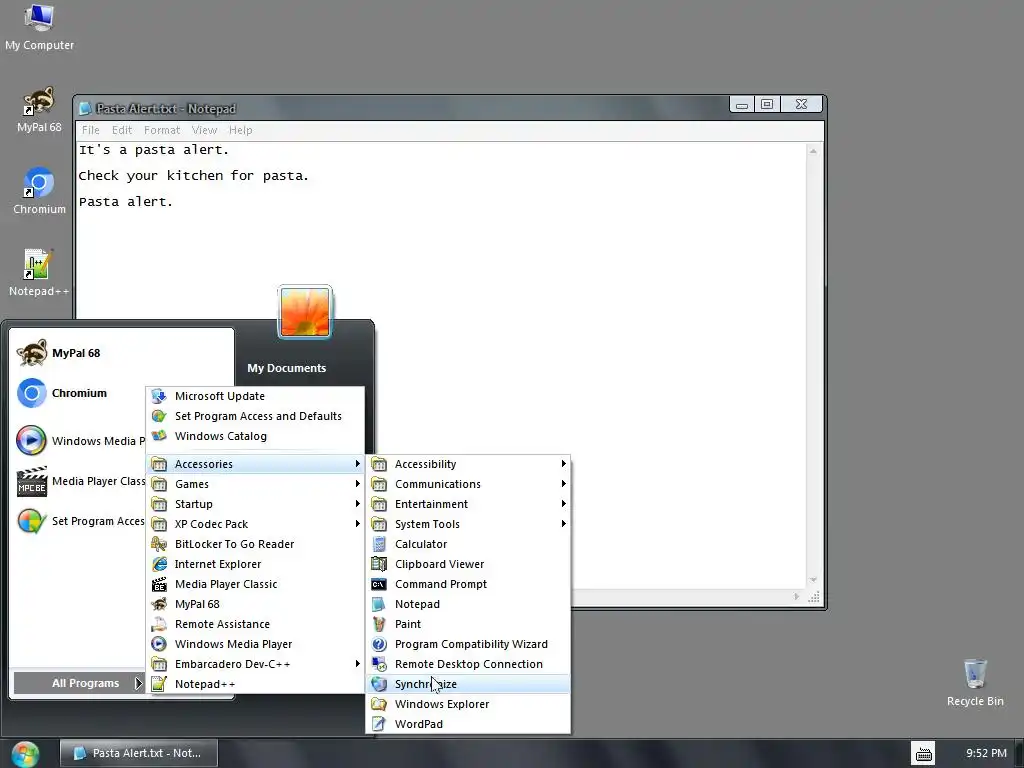Expand the Embarcadero Dev-C++ folder
Viewport: 1024px width, 768px height.
[x=255, y=664]
